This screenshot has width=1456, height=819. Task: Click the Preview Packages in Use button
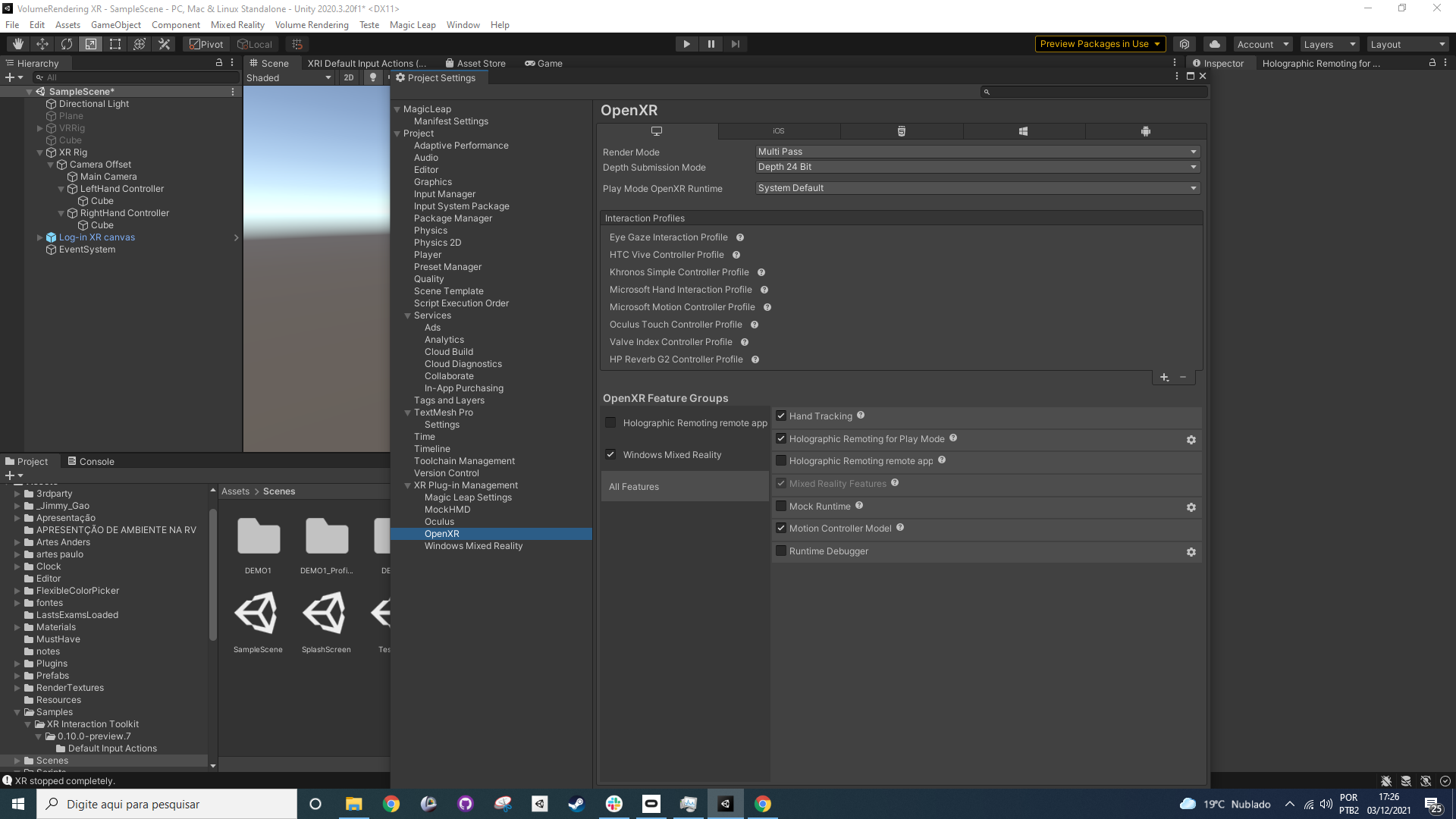(1100, 43)
